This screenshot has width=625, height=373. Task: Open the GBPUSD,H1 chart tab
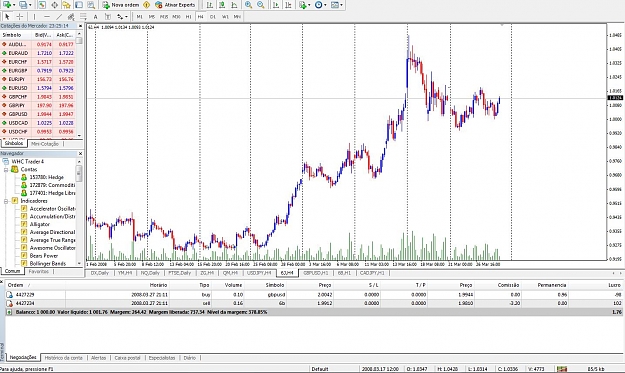point(316,273)
